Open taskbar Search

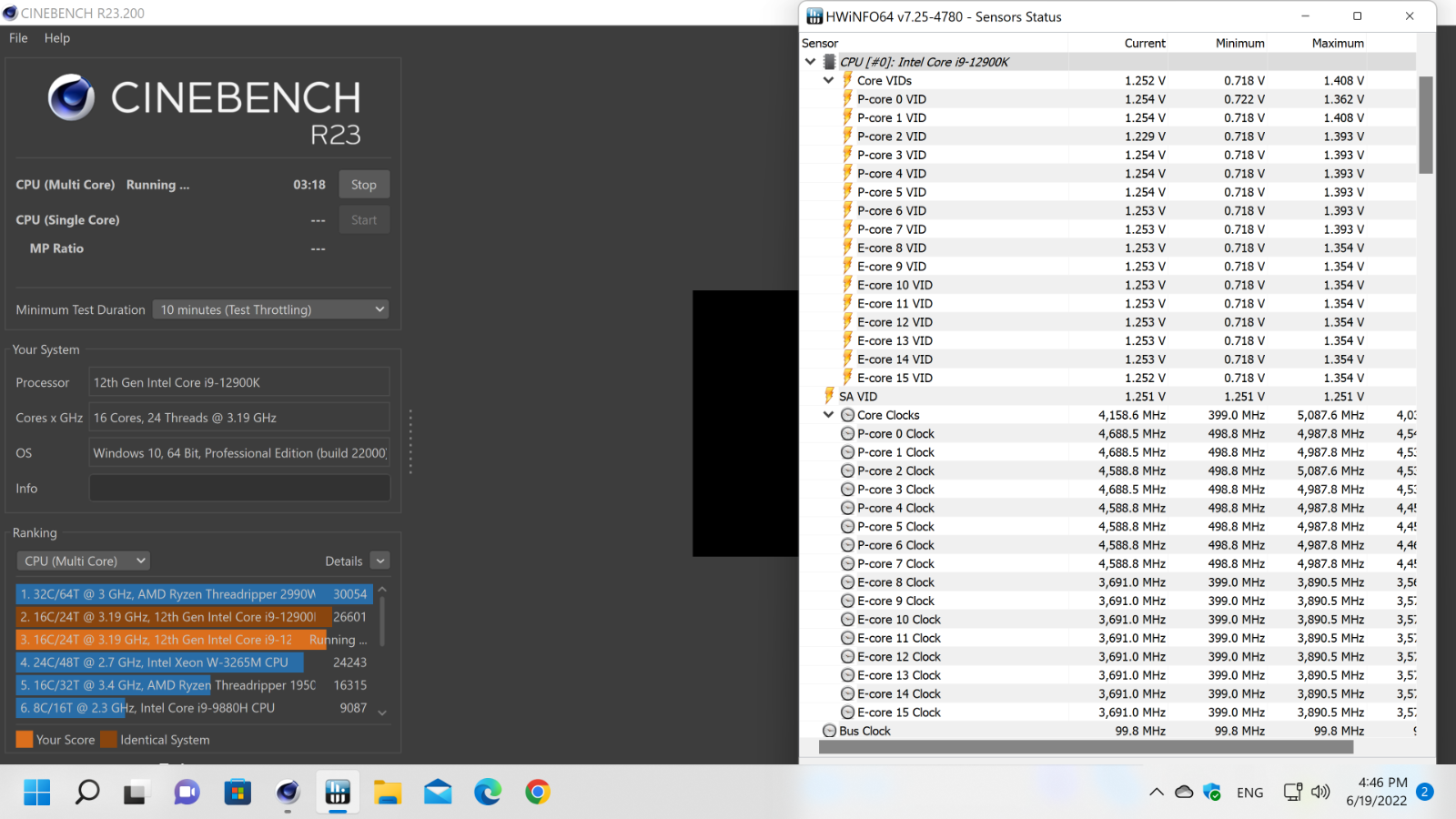(x=87, y=792)
